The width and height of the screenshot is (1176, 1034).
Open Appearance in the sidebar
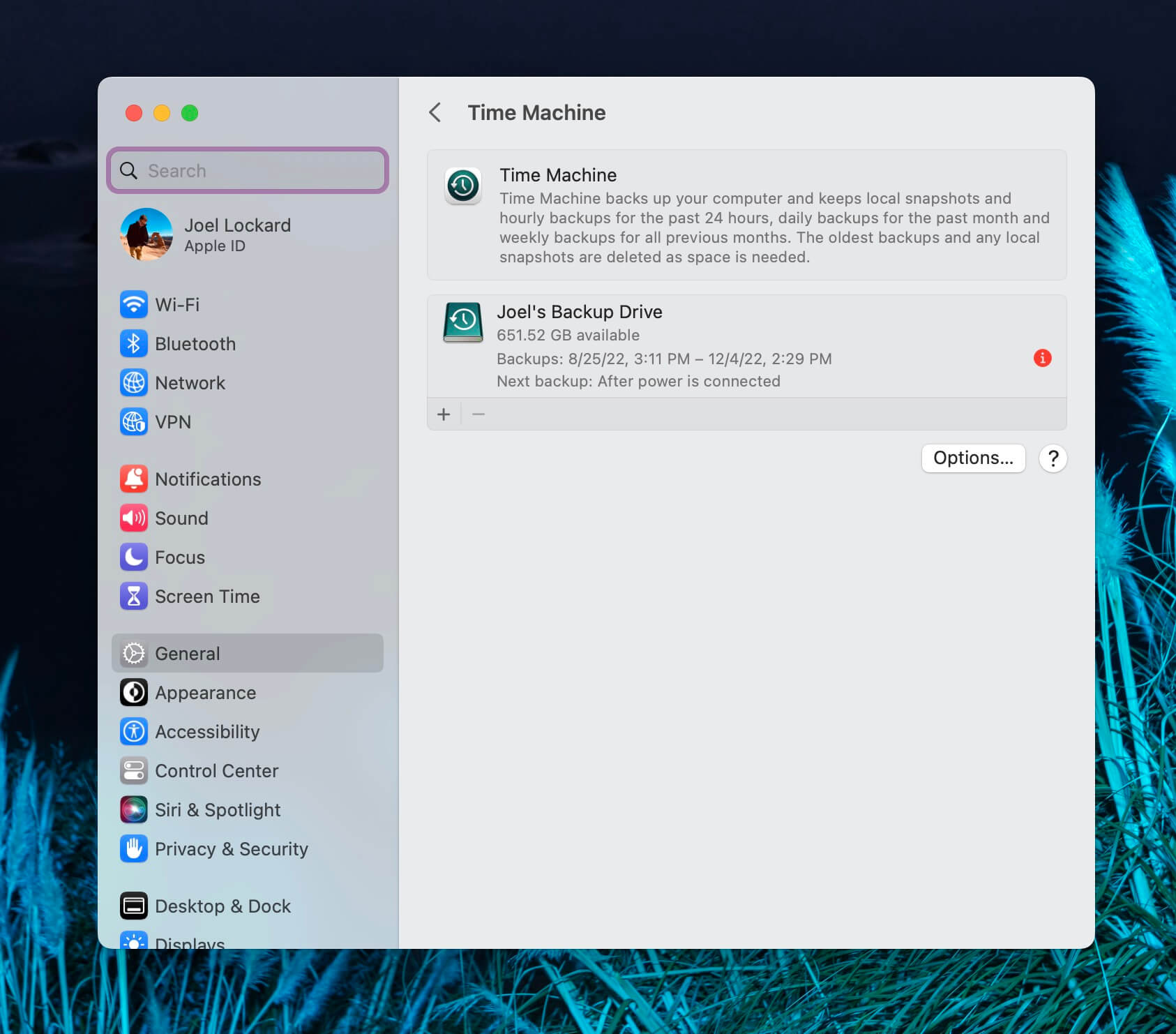click(205, 693)
